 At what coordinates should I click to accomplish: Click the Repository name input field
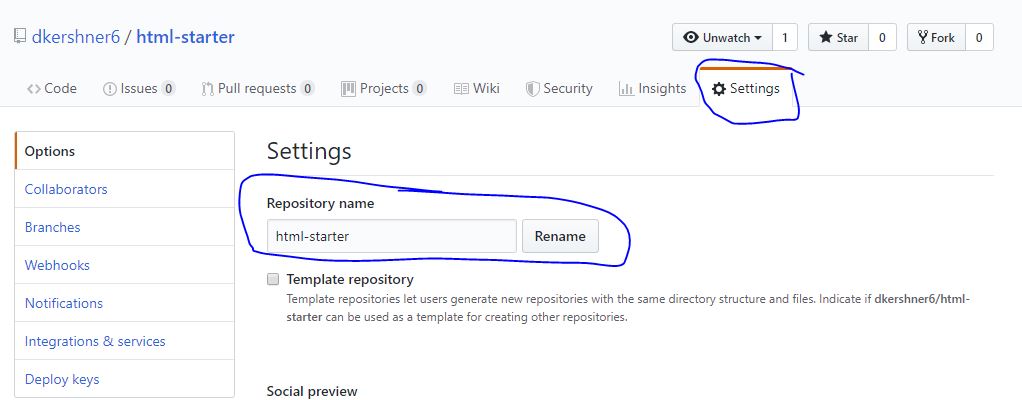click(391, 236)
